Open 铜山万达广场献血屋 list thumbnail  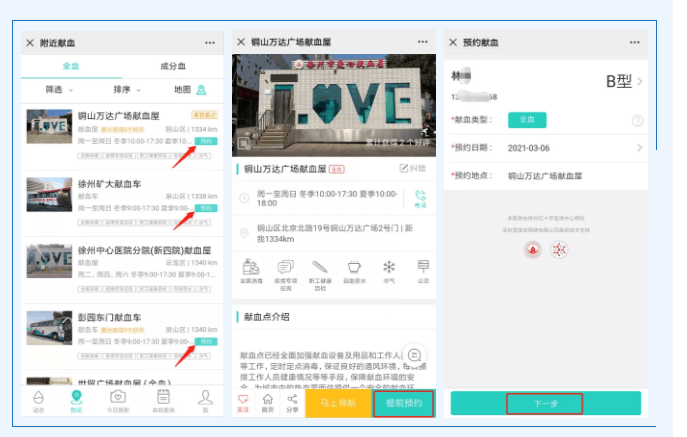49,126
